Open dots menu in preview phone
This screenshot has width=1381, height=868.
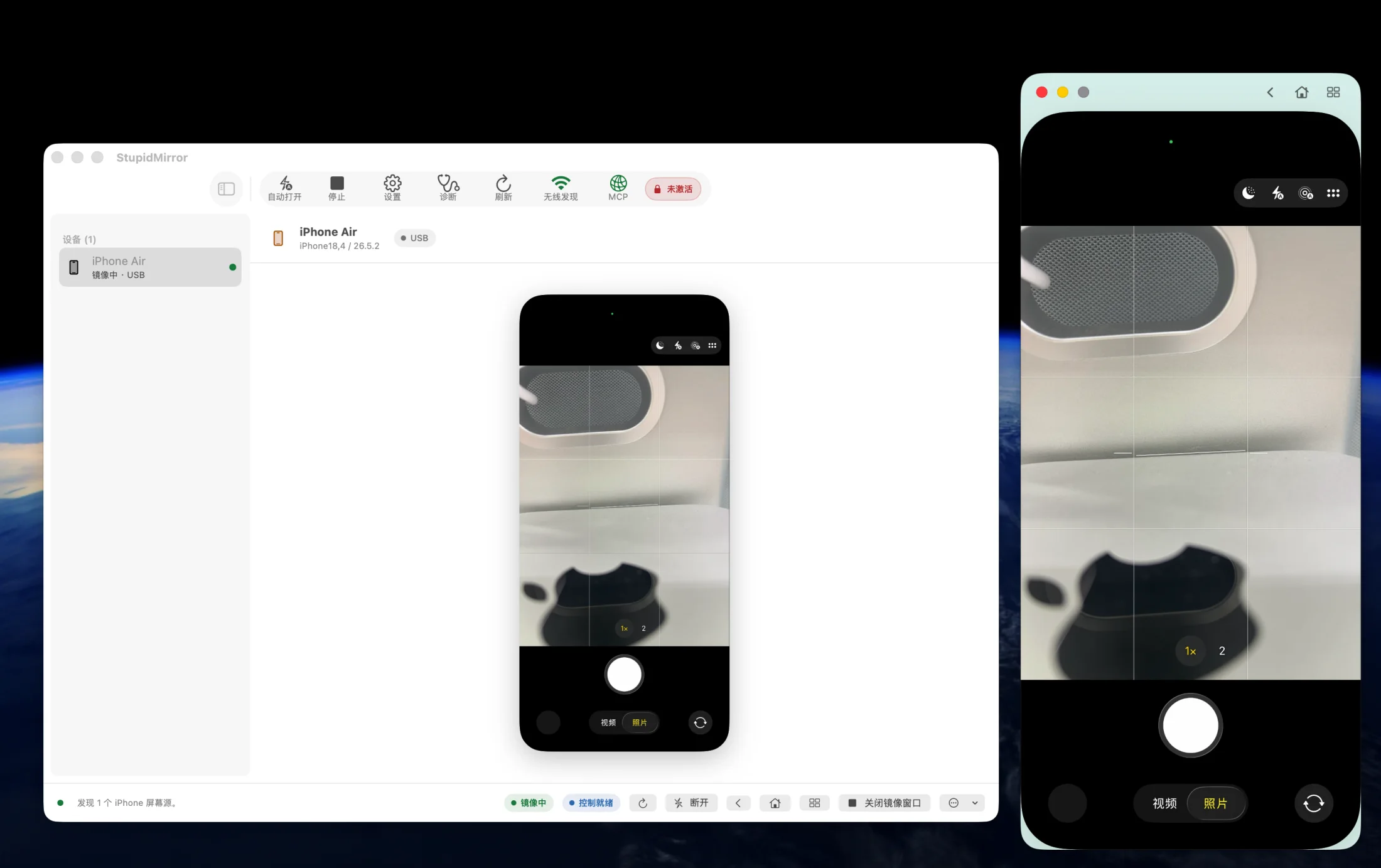[712, 345]
